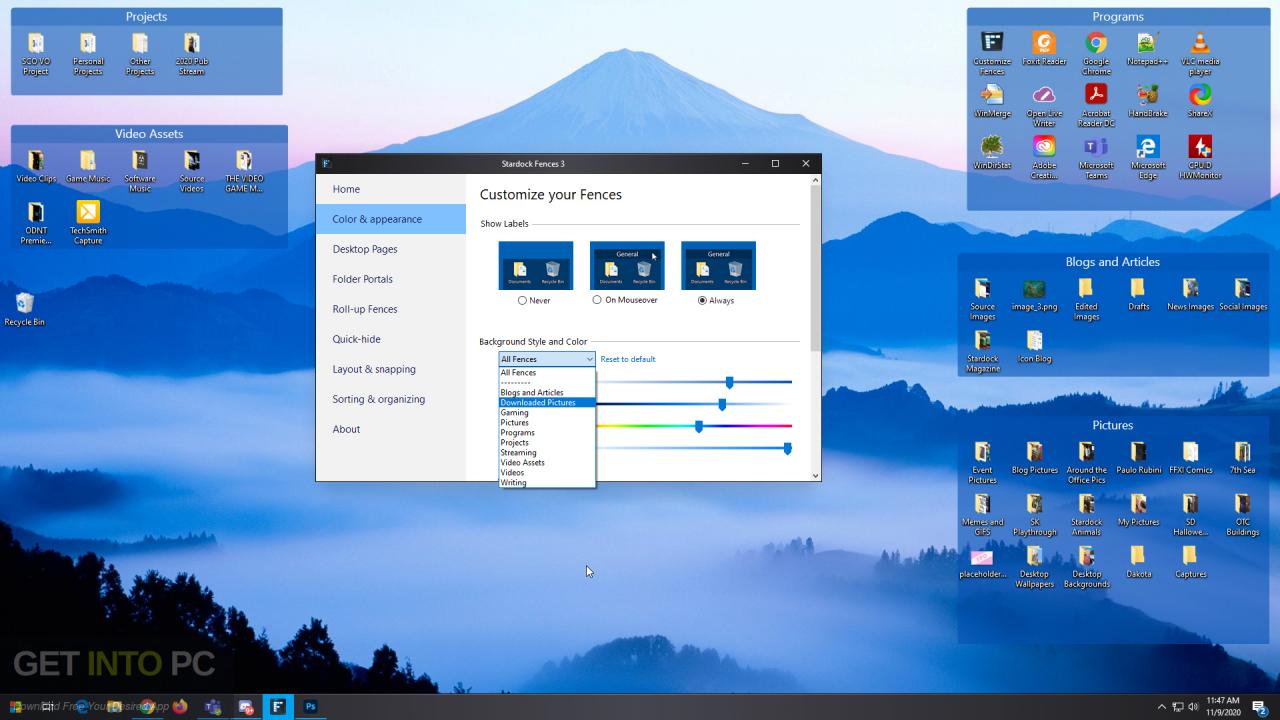The image size is (1280, 720).
Task: Select the Never show labels option
Action: pos(534,300)
